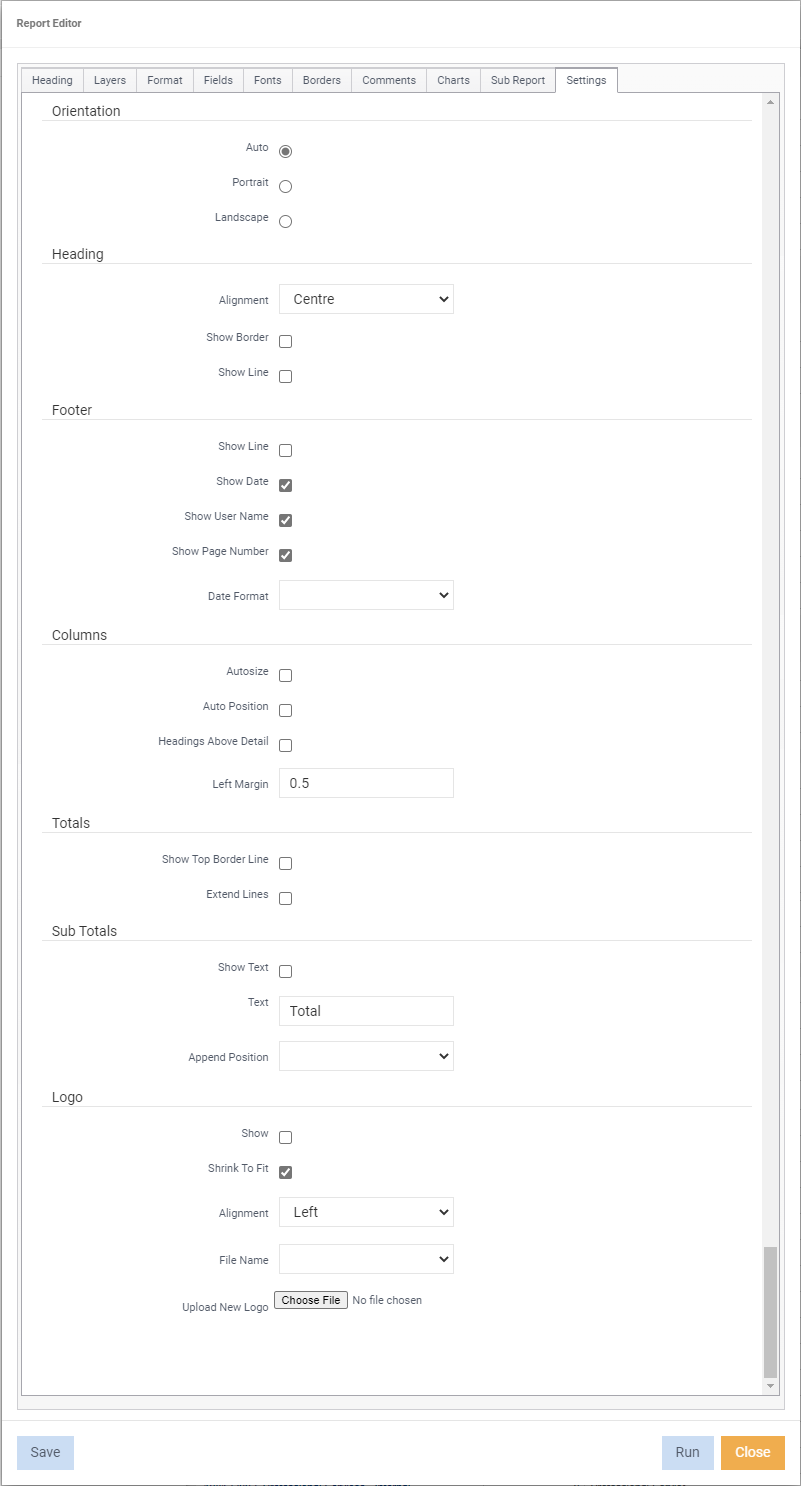
Task: Enable Autosize for columns
Action: (x=285, y=674)
